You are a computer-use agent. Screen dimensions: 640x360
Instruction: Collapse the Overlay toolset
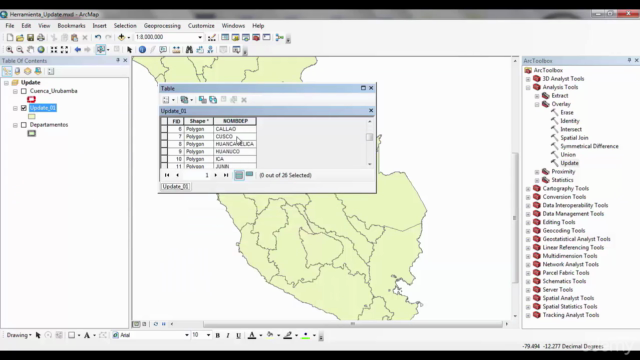tap(537, 104)
